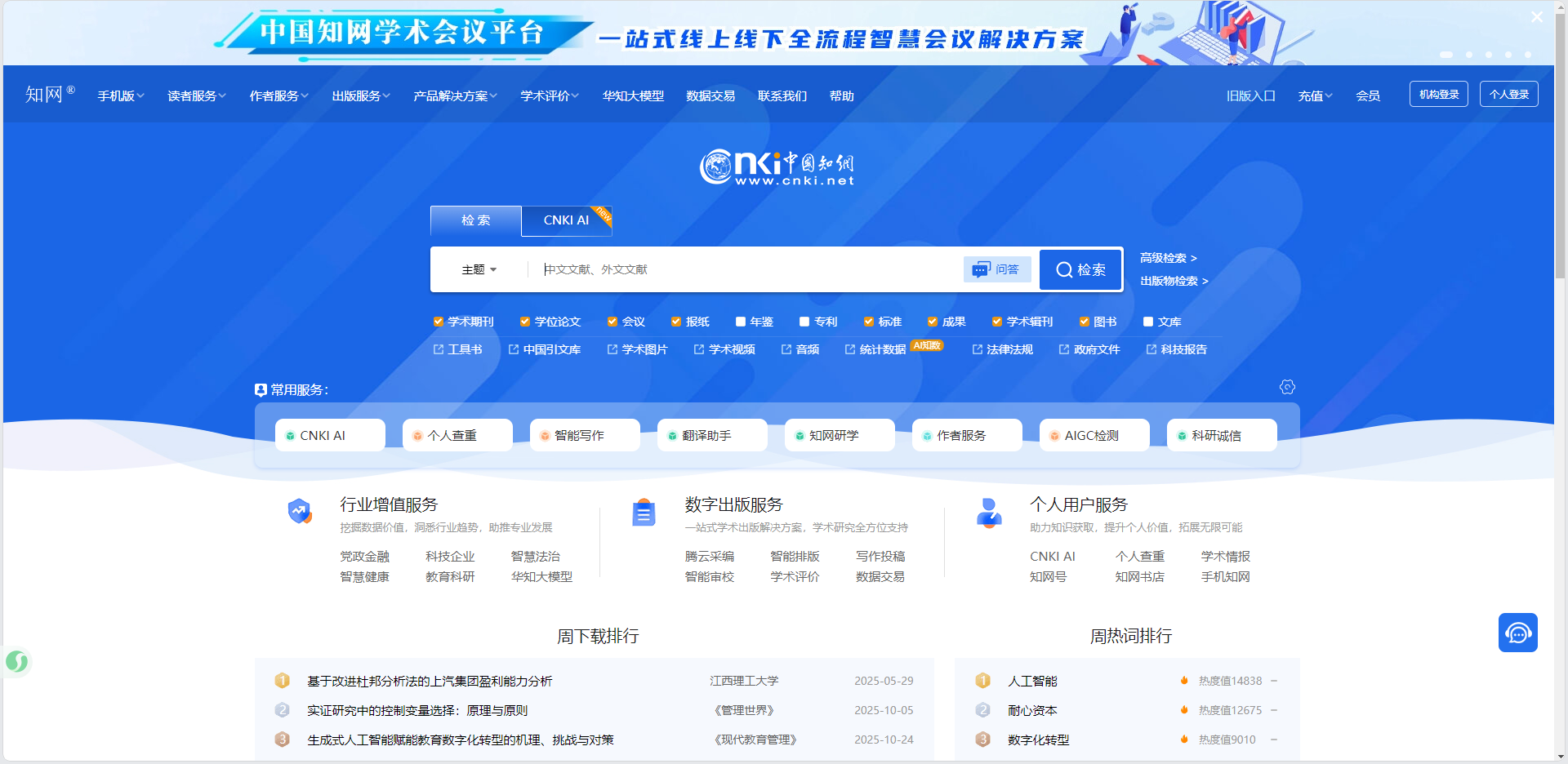1568x764 pixels.
Task: Click the 个人用户服务 person icon
Action: [989, 513]
